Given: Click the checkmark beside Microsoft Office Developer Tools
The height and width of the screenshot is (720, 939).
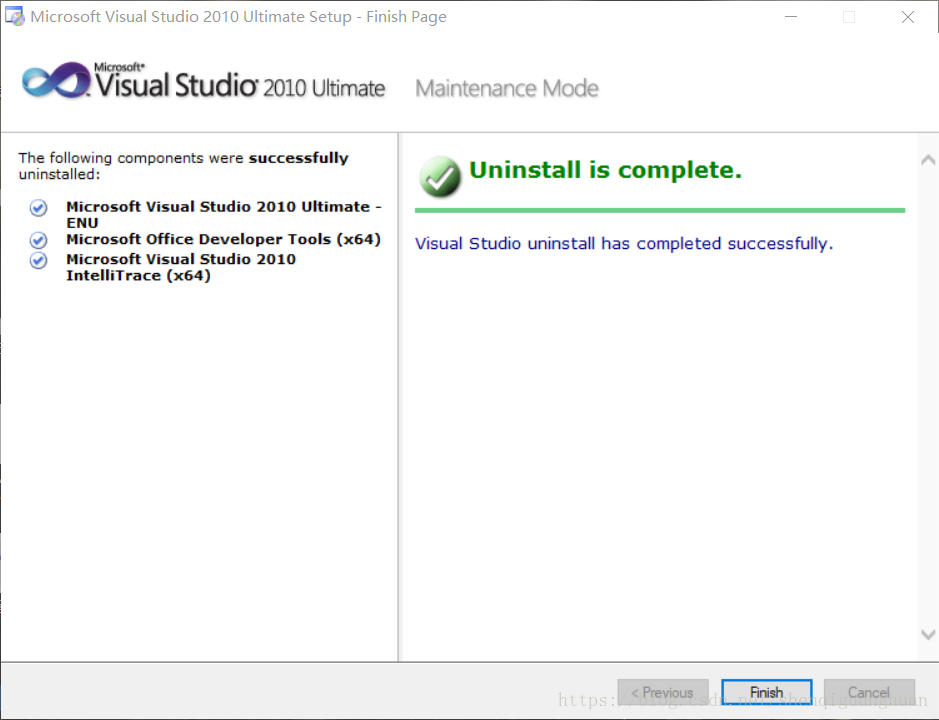Looking at the screenshot, I should click(x=38, y=240).
